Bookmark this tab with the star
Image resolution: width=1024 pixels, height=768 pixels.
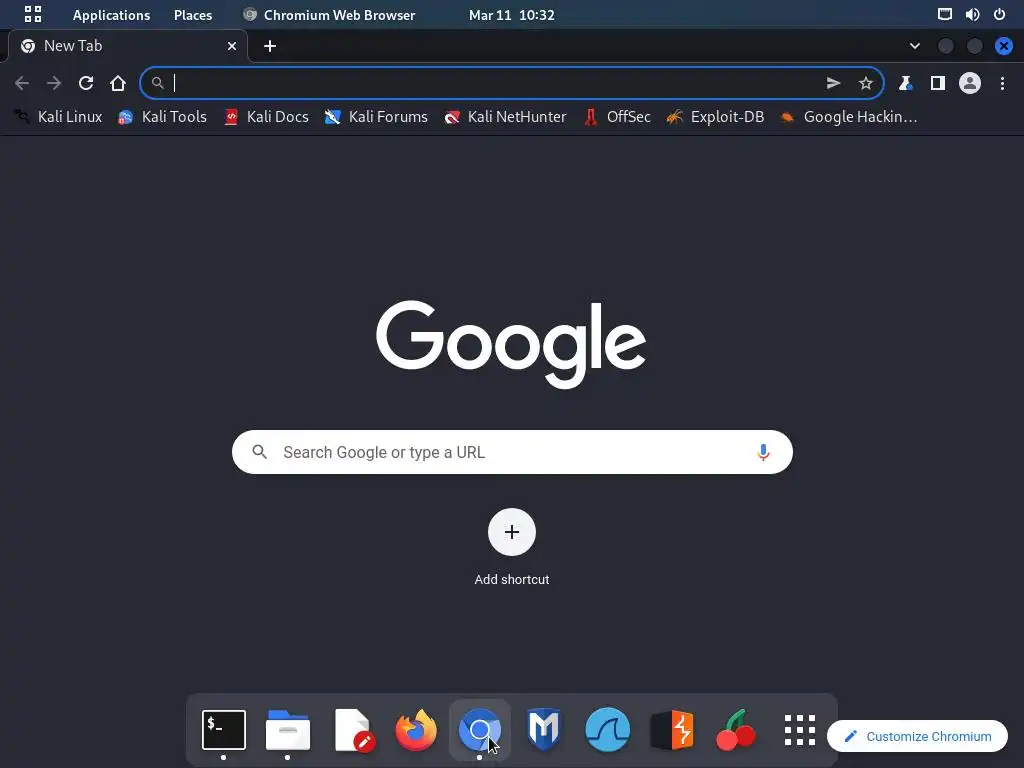(x=865, y=83)
